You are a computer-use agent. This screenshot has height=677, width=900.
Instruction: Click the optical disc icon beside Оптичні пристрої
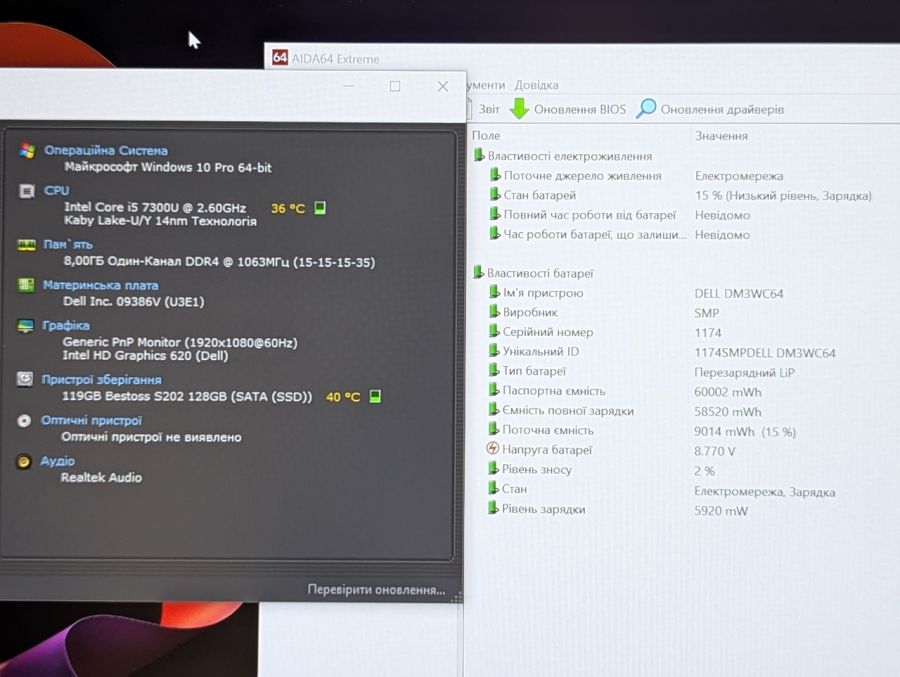pos(24,420)
